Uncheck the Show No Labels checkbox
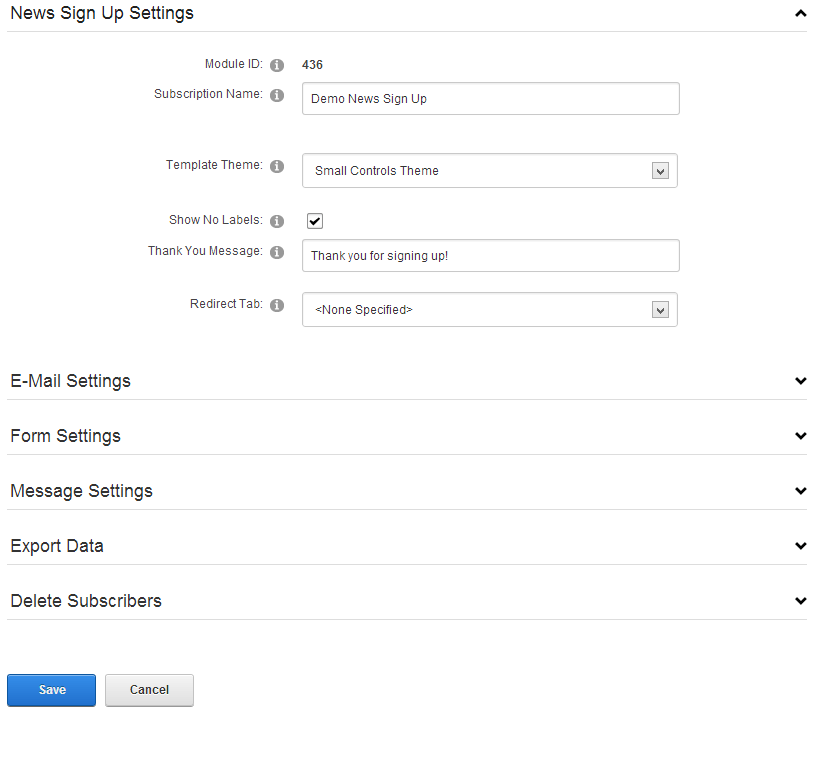This screenshot has height=763, width=826. point(315,221)
